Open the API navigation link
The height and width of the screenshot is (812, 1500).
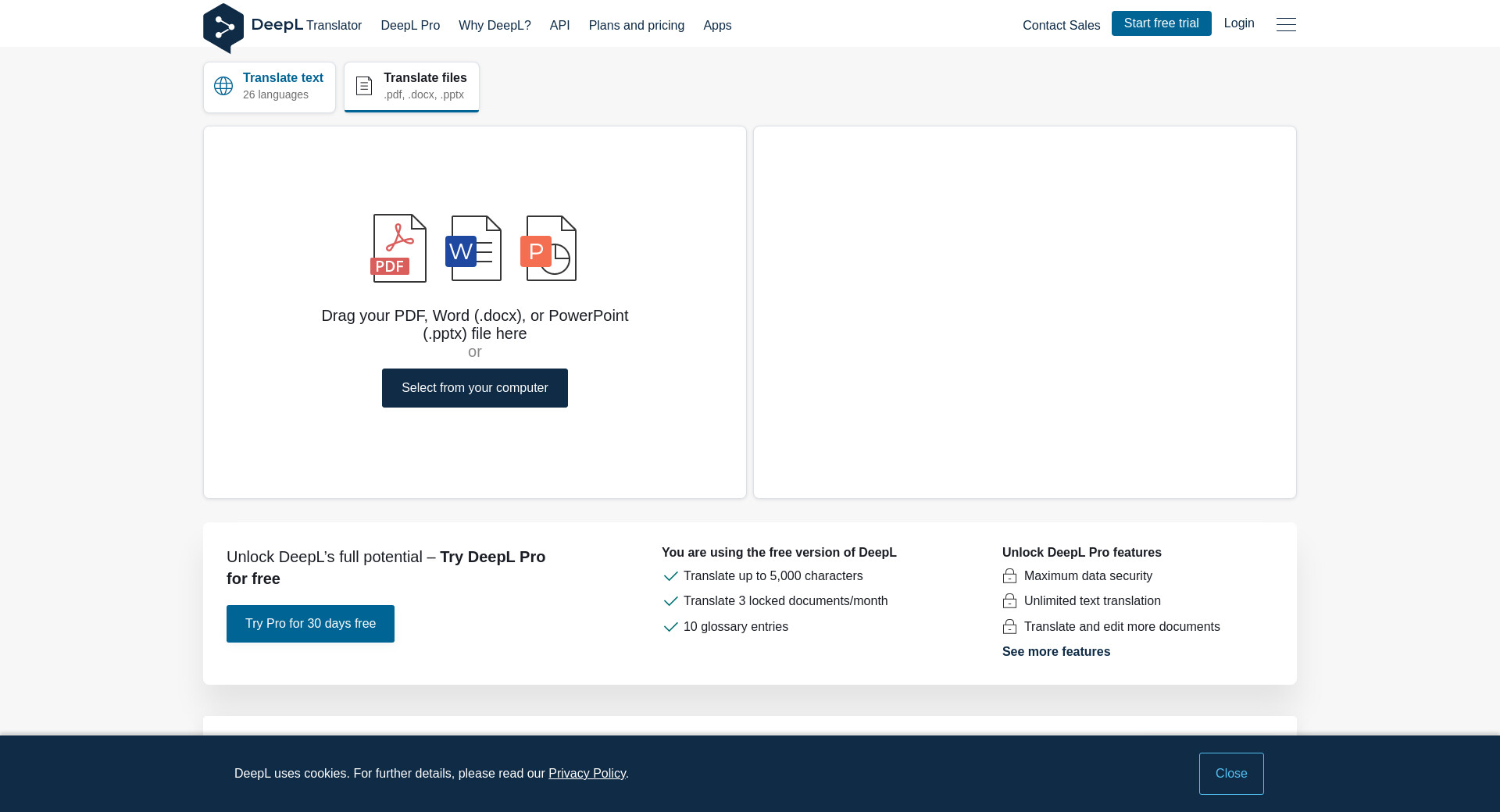559,26
